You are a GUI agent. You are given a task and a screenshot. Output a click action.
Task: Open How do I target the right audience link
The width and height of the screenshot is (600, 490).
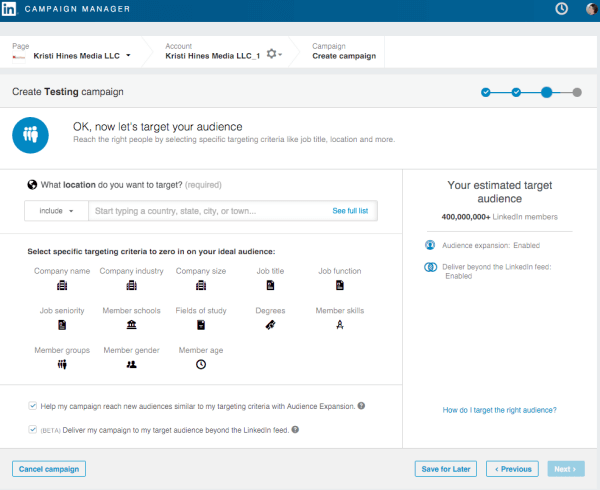point(499,410)
